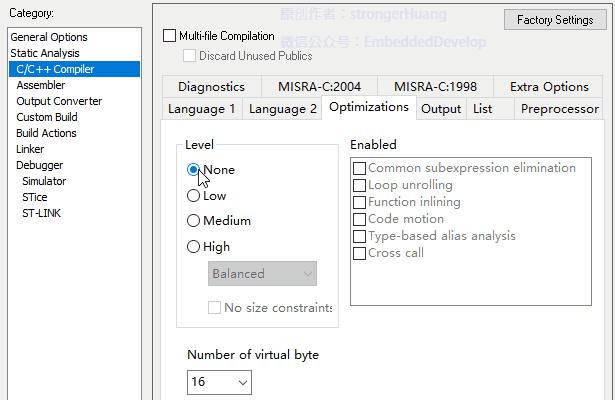615x400 pixels.
Task: Tick the Common subexpression elimination checkbox
Action: click(x=360, y=168)
